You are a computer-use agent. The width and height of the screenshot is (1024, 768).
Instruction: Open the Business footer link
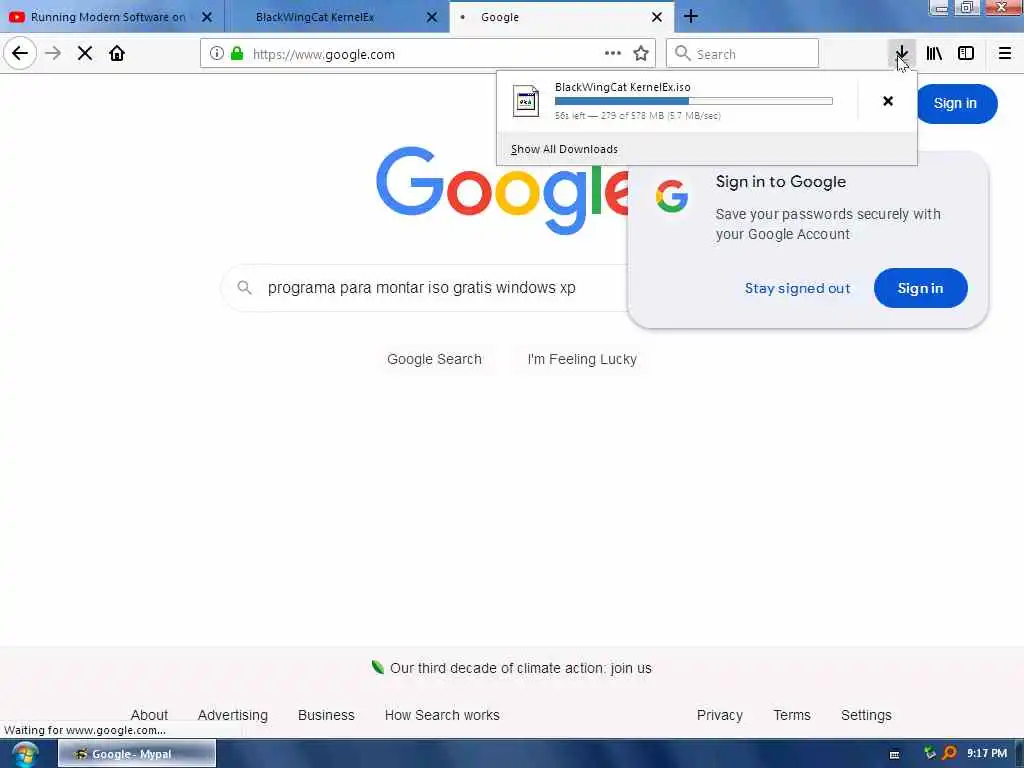326,715
